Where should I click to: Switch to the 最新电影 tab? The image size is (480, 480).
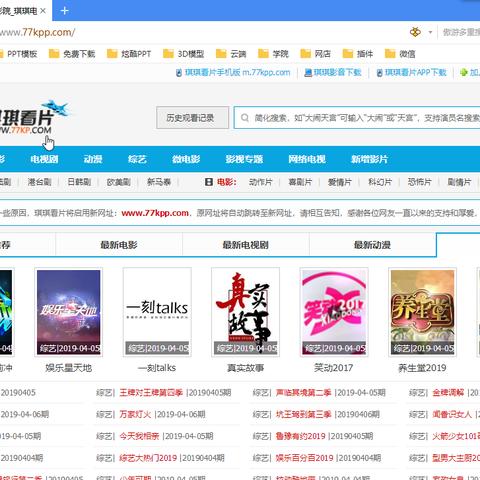pos(119,245)
